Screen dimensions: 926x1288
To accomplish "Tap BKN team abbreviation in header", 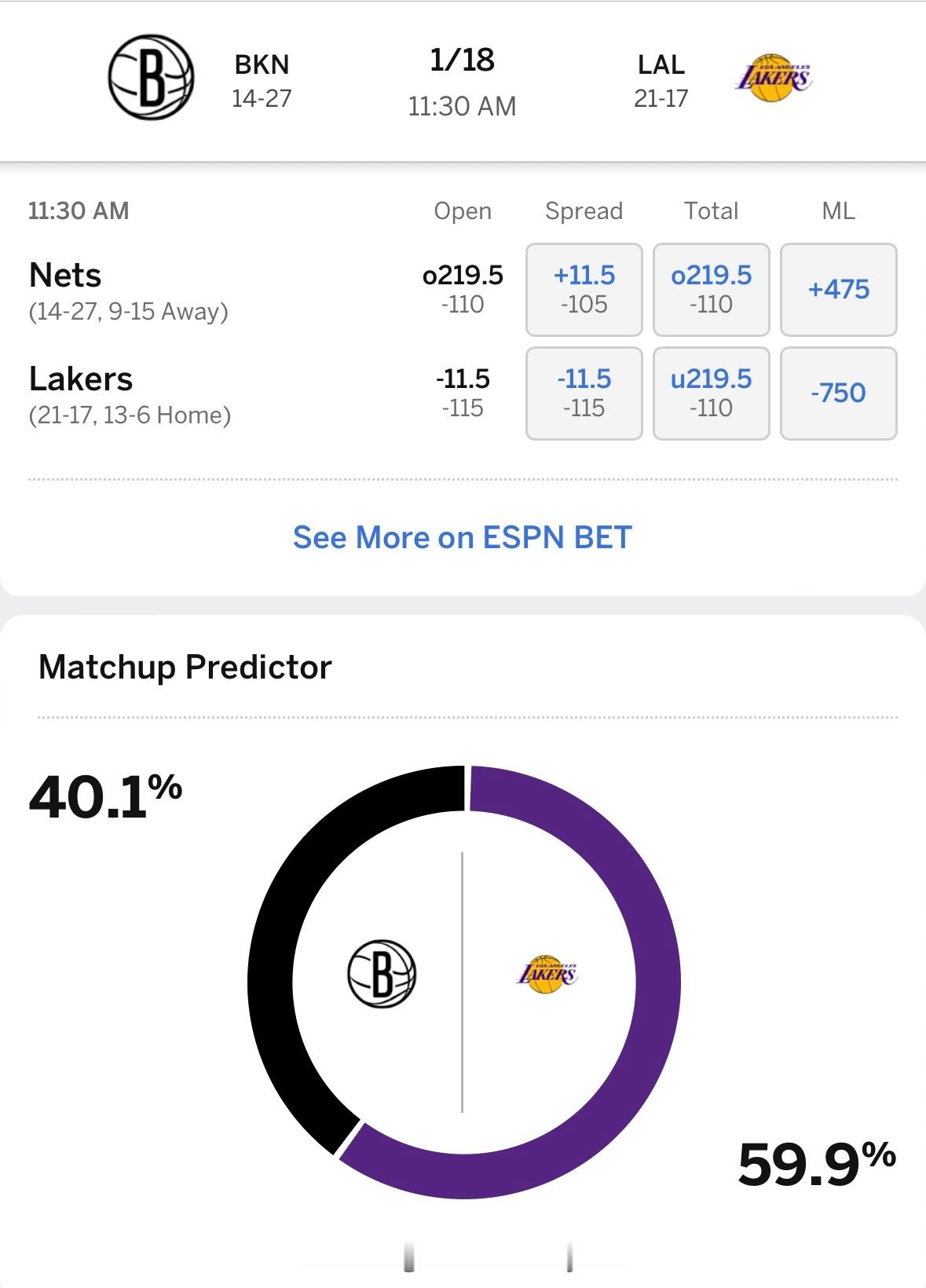I will tap(262, 64).
